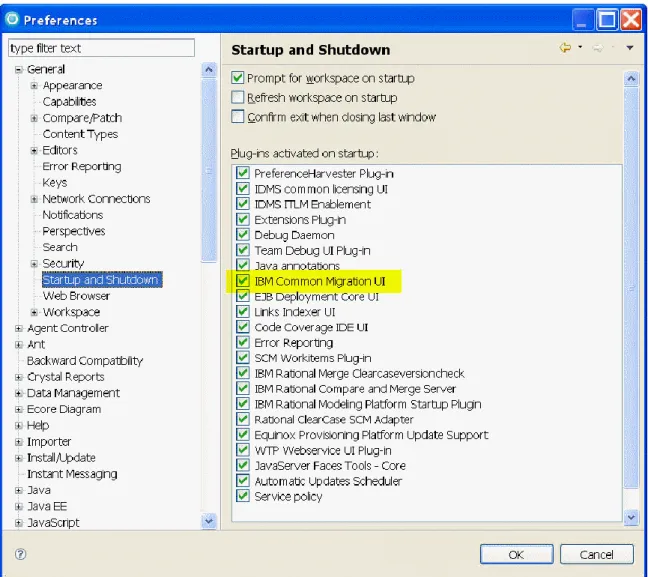Maximize the Preferences window

[607, 19]
